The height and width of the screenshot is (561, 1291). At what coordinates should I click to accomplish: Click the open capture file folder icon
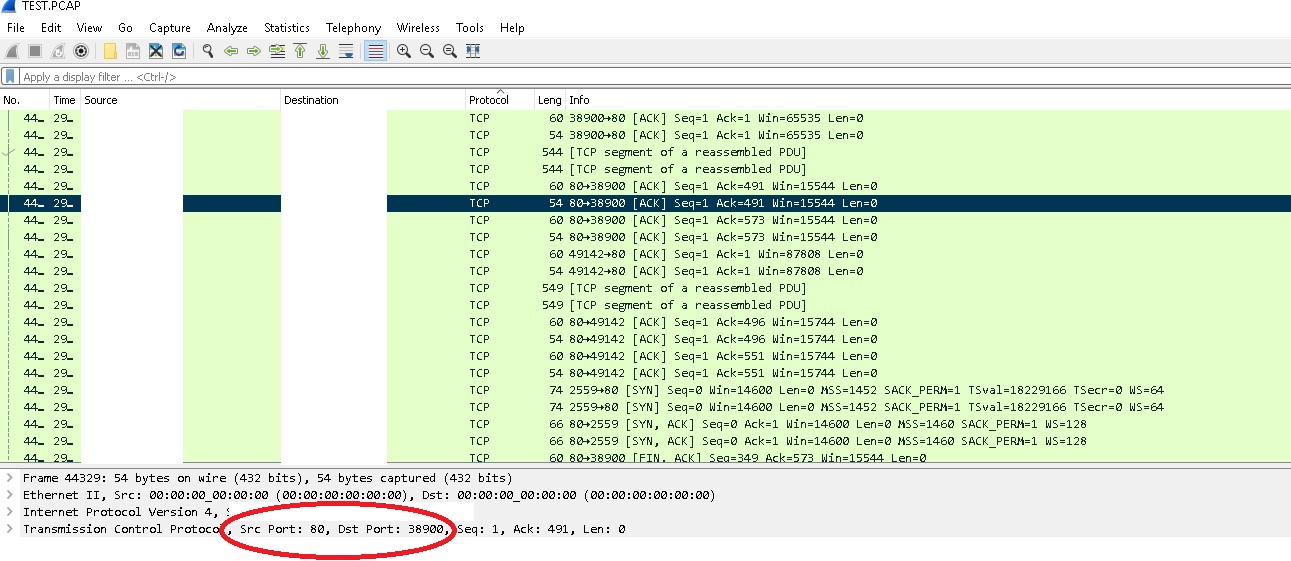[110, 51]
